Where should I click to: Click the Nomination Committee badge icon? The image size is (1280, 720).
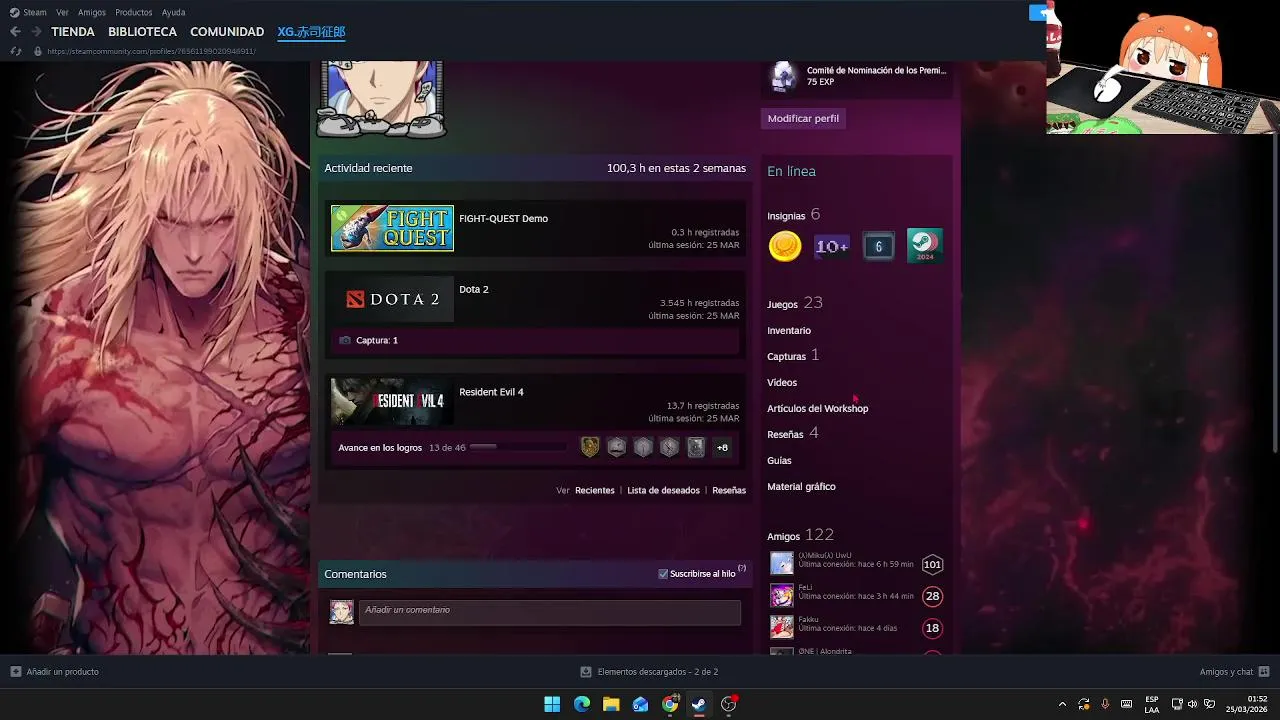point(784,76)
